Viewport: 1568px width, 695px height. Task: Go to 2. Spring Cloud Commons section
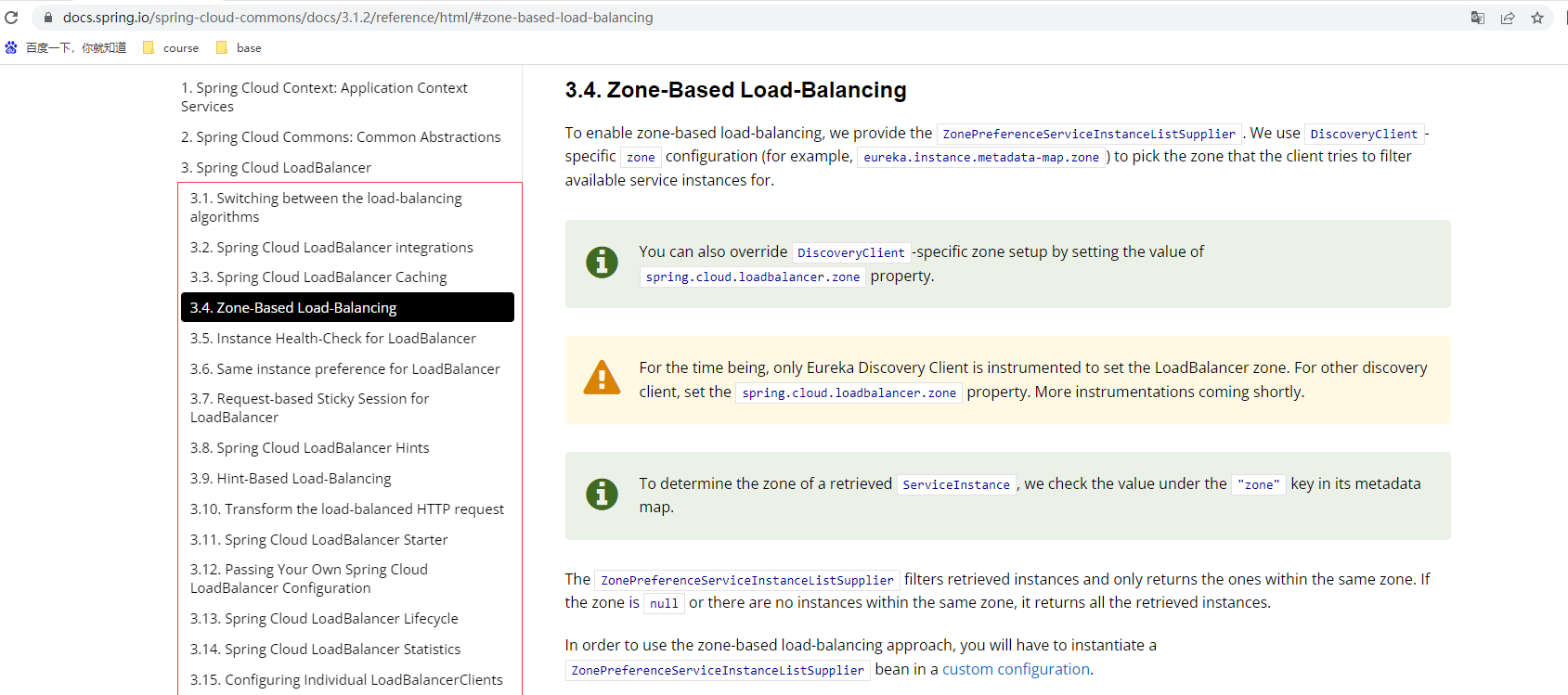[341, 137]
